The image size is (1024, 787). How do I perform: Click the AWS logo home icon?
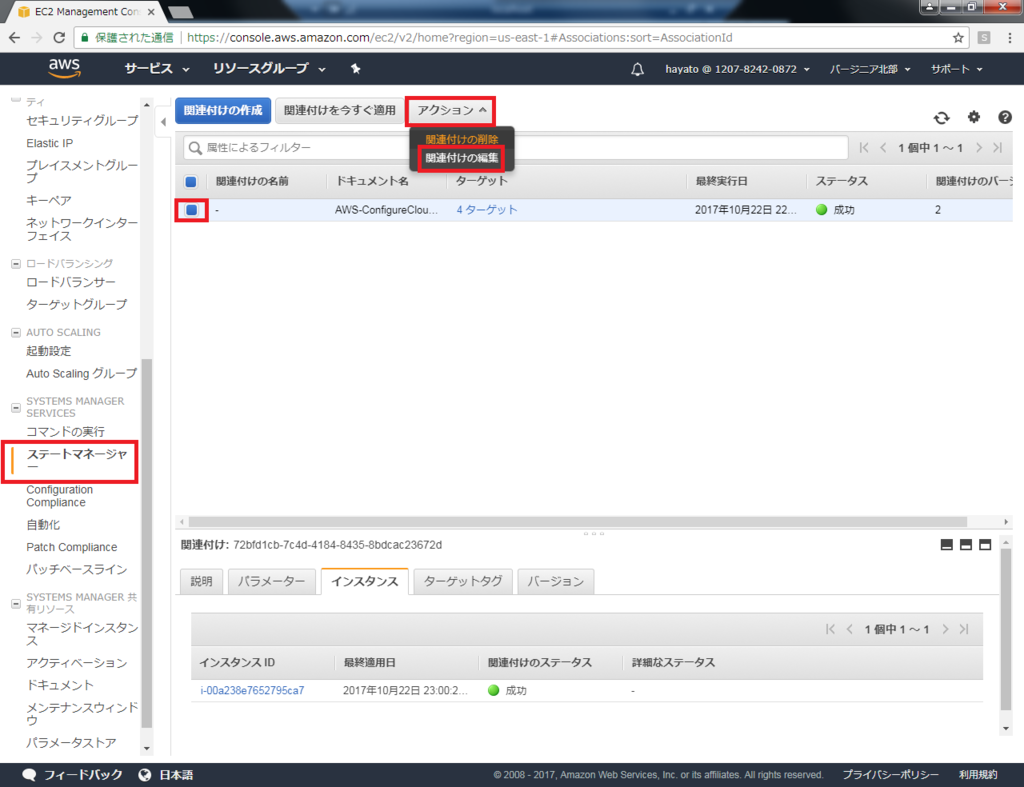(64, 68)
